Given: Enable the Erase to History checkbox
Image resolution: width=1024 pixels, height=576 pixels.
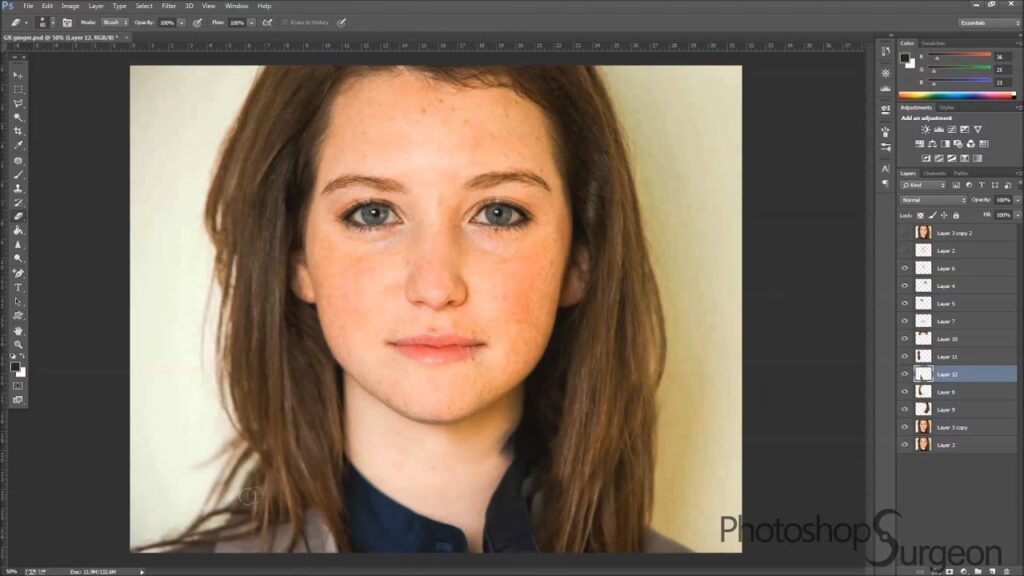Looking at the screenshot, I should (285, 22).
